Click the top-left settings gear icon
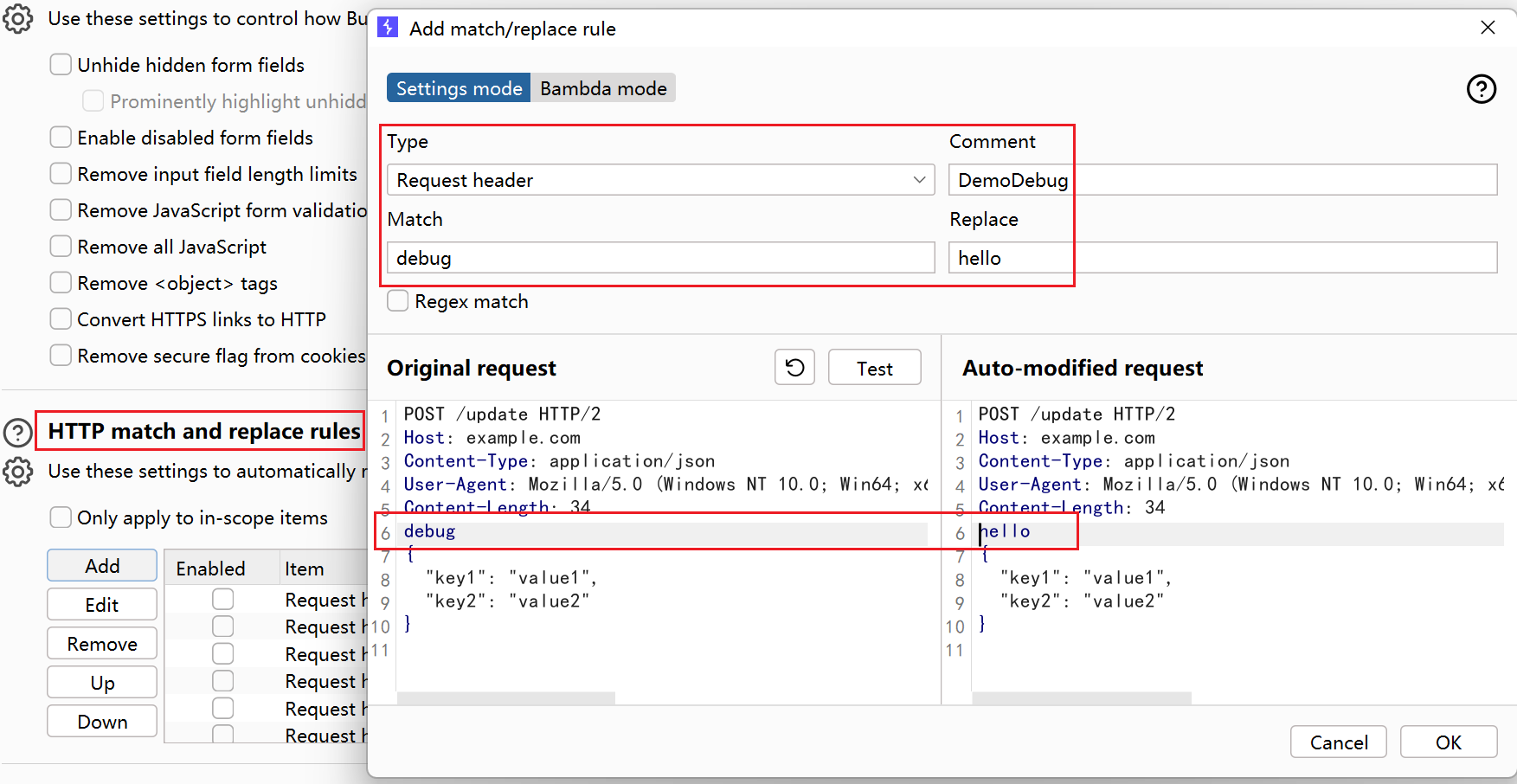The width and height of the screenshot is (1517, 784). (18, 18)
